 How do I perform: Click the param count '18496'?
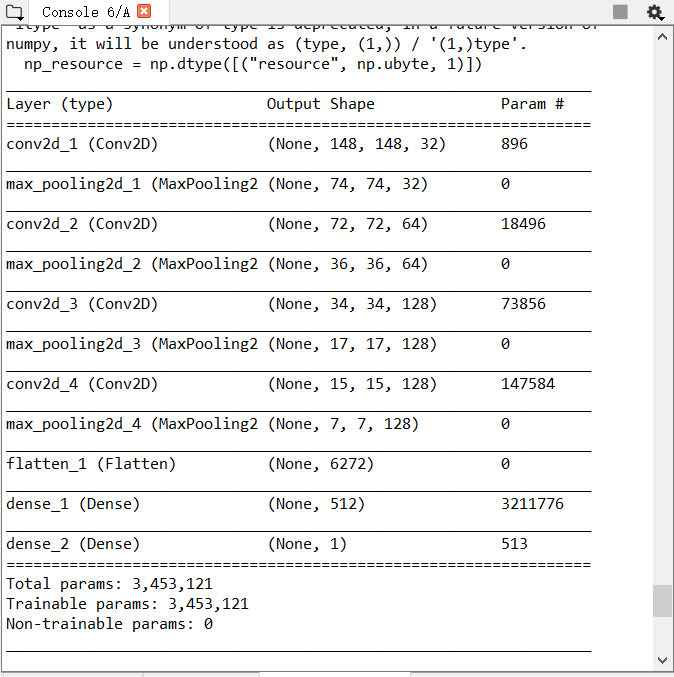(523, 225)
